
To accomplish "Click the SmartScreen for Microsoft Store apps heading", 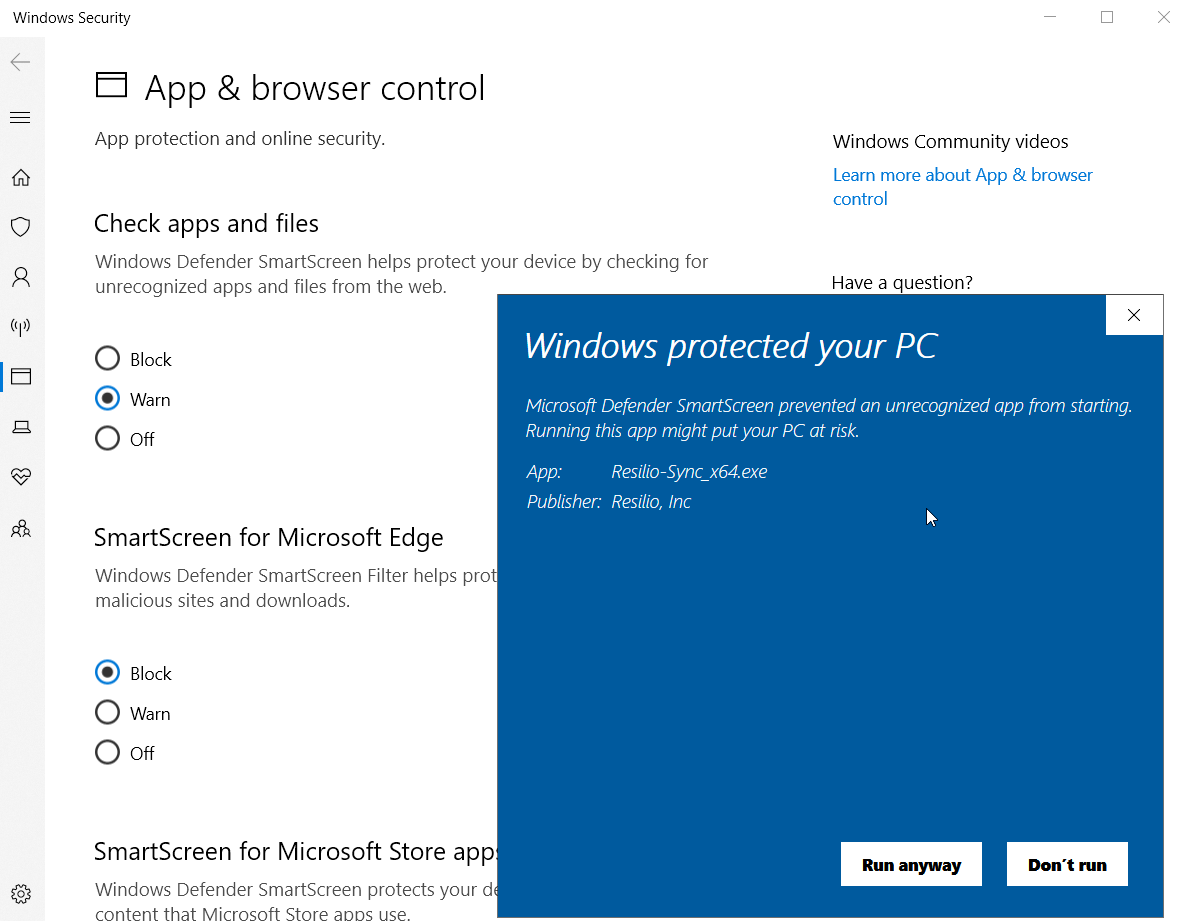I will pyautogui.click(x=295, y=851).
